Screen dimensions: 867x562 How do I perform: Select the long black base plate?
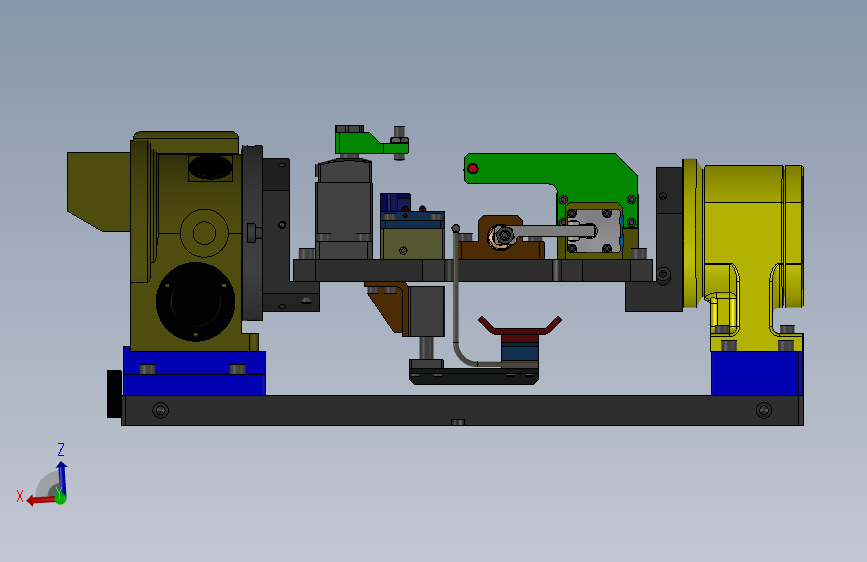(462, 410)
